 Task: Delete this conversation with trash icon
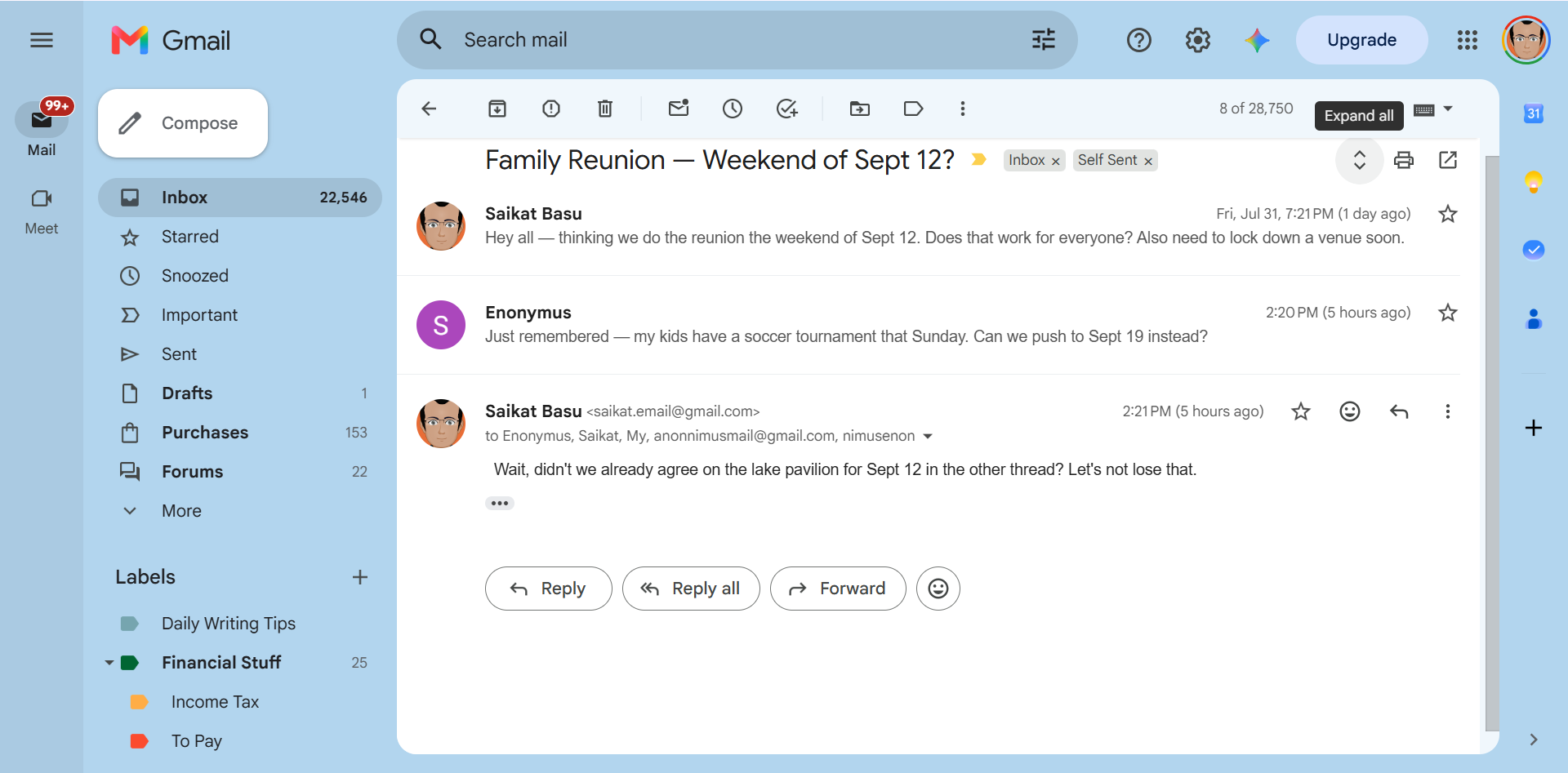pyautogui.click(x=605, y=109)
